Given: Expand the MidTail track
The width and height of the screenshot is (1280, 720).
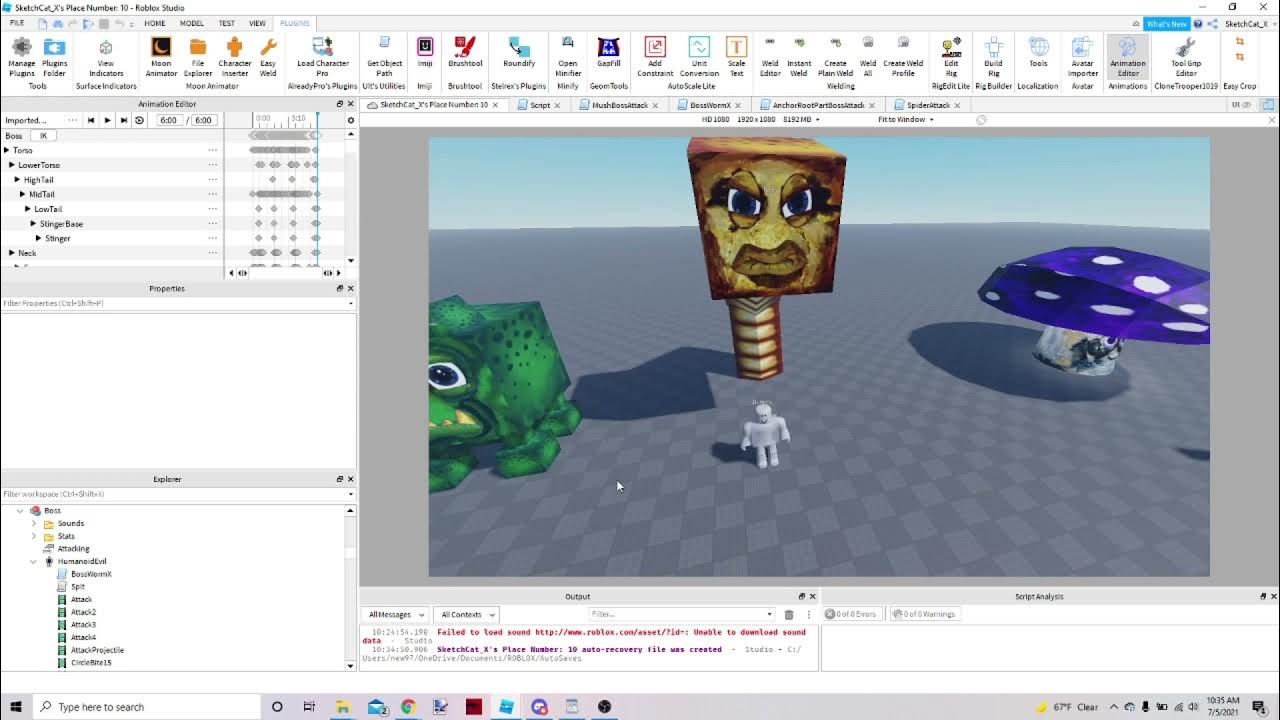Looking at the screenshot, I should 22,194.
